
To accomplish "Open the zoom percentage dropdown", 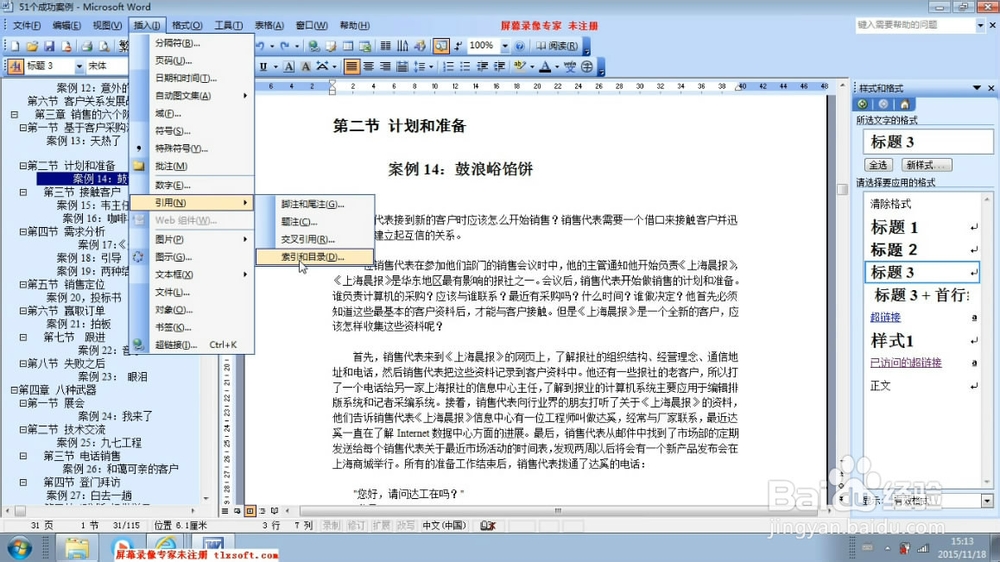I will (x=505, y=46).
